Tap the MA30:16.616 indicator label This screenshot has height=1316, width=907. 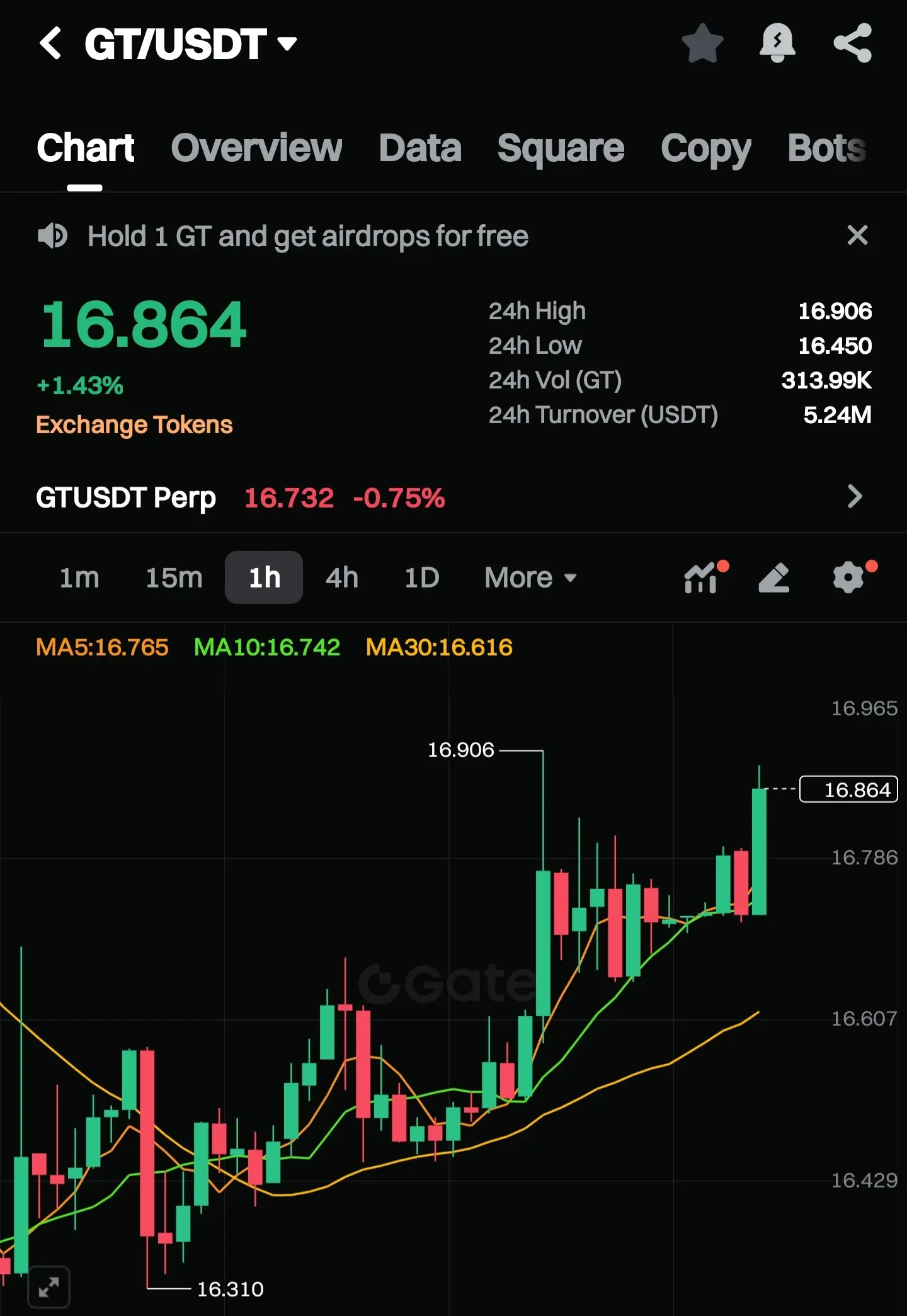click(x=439, y=647)
